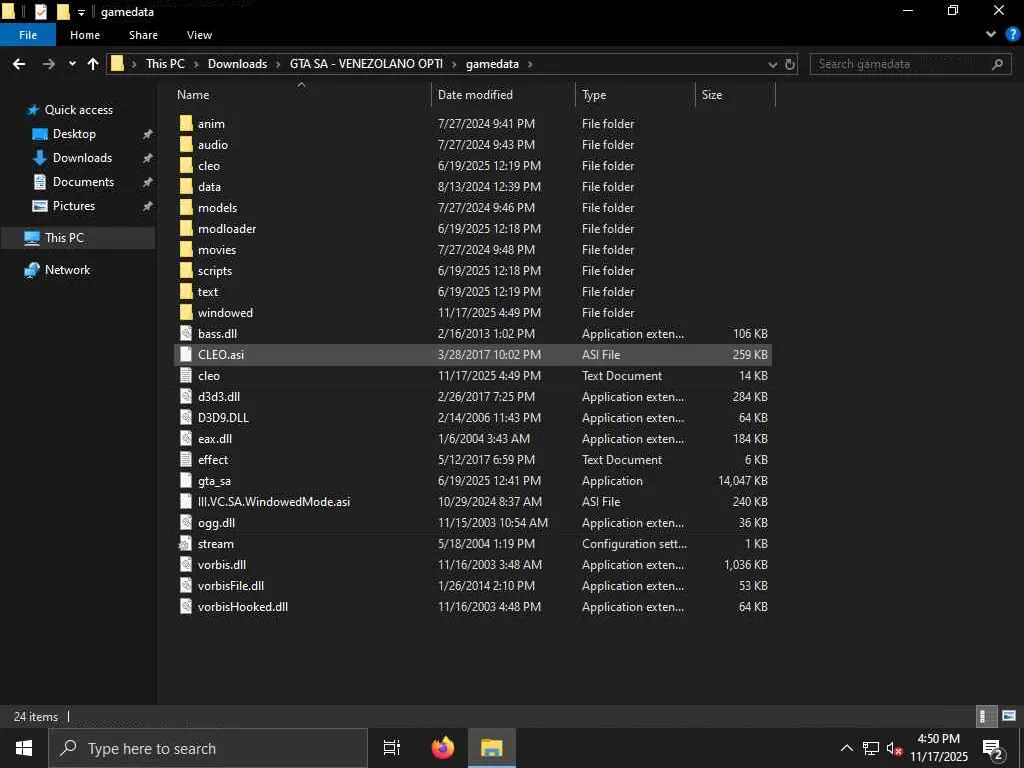The width and height of the screenshot is (1024, 768).
Task: Click the gta_sa application icon
Action: [x=186, y=481]
